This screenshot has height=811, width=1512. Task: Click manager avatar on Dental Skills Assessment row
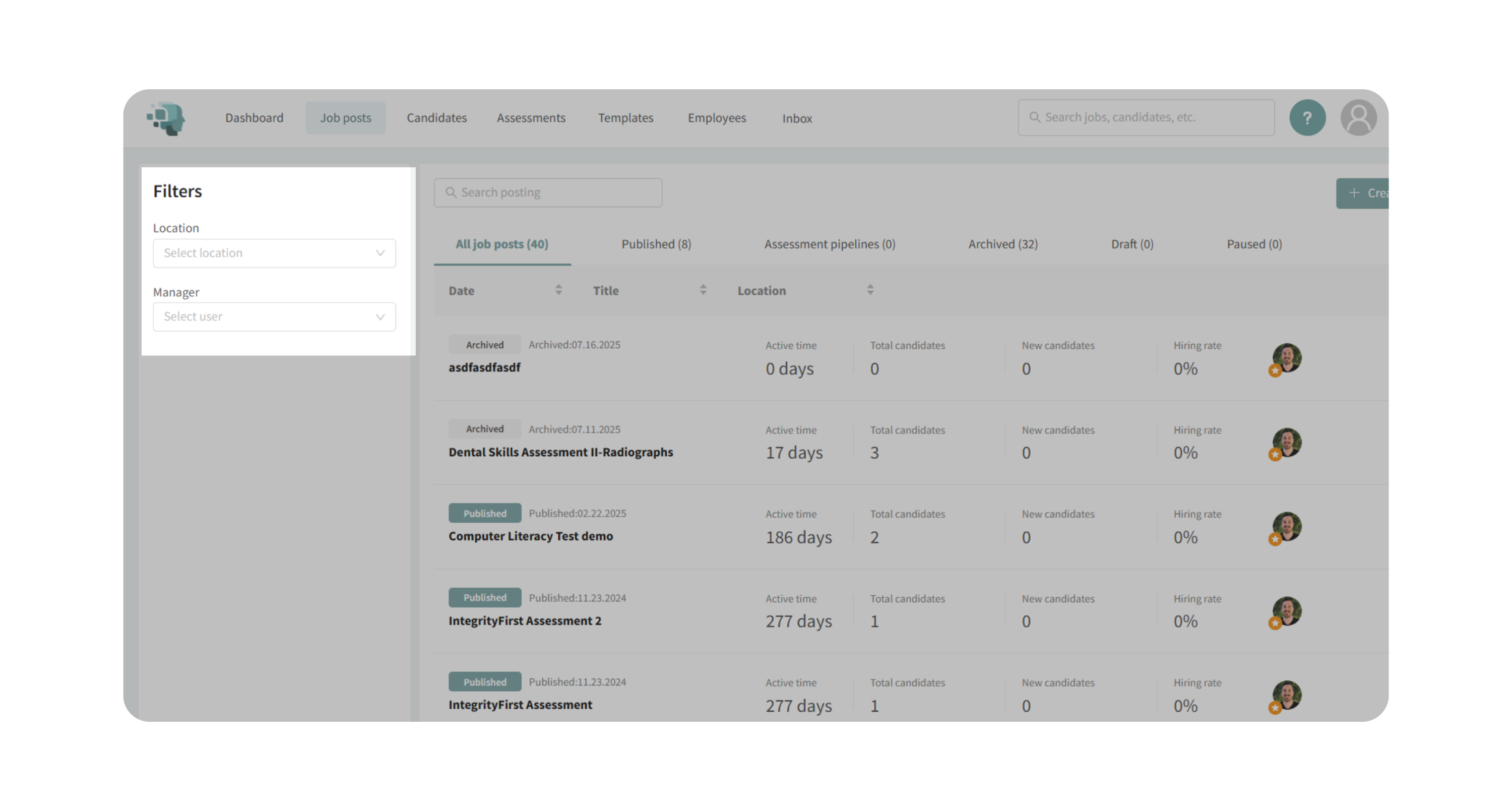(1287, 443)
